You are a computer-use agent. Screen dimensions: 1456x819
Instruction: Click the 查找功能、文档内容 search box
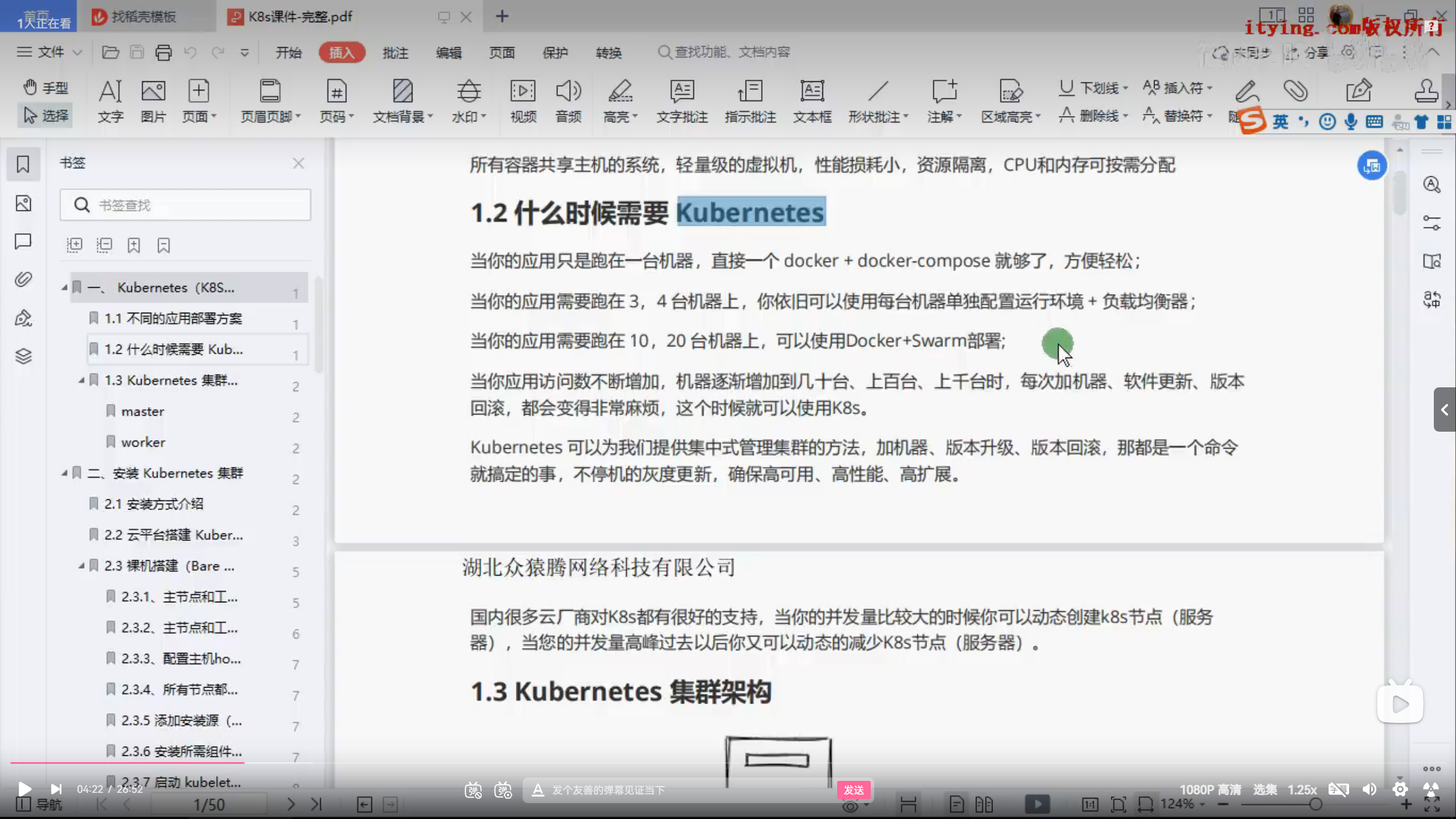pyautogui.click(x=723, y=52)
